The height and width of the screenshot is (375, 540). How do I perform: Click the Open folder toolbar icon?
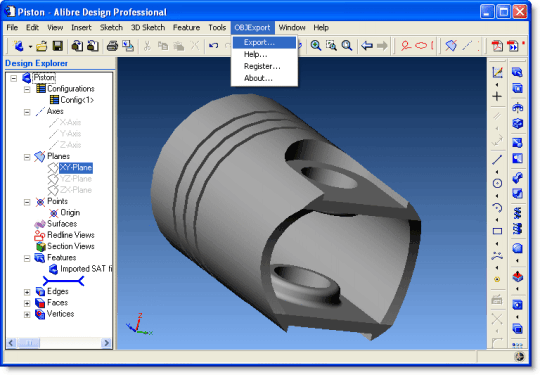click(42, 46)
